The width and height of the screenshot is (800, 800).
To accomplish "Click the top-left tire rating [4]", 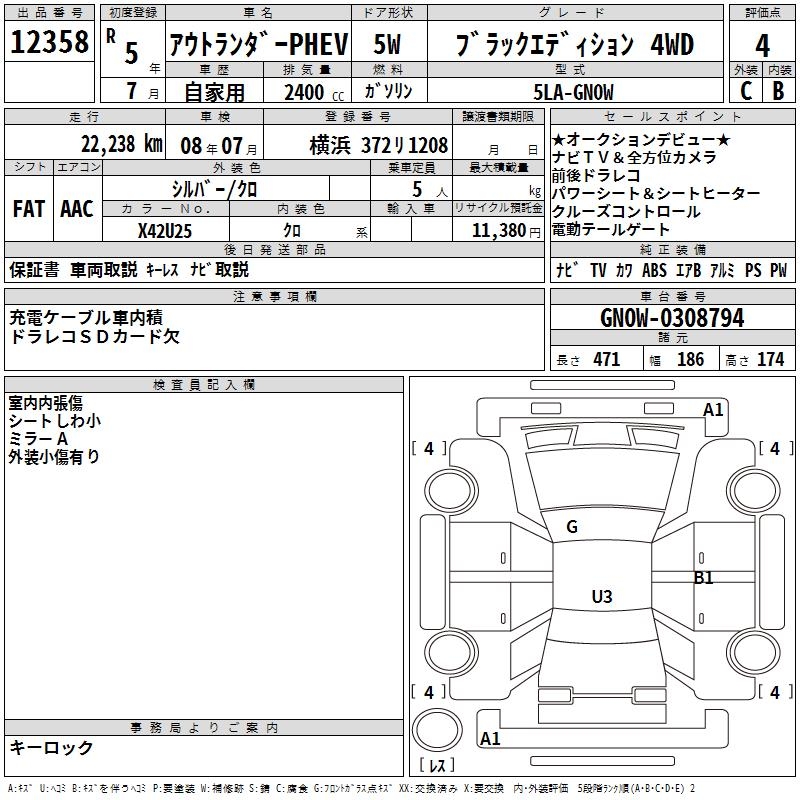I will [429, 449].
